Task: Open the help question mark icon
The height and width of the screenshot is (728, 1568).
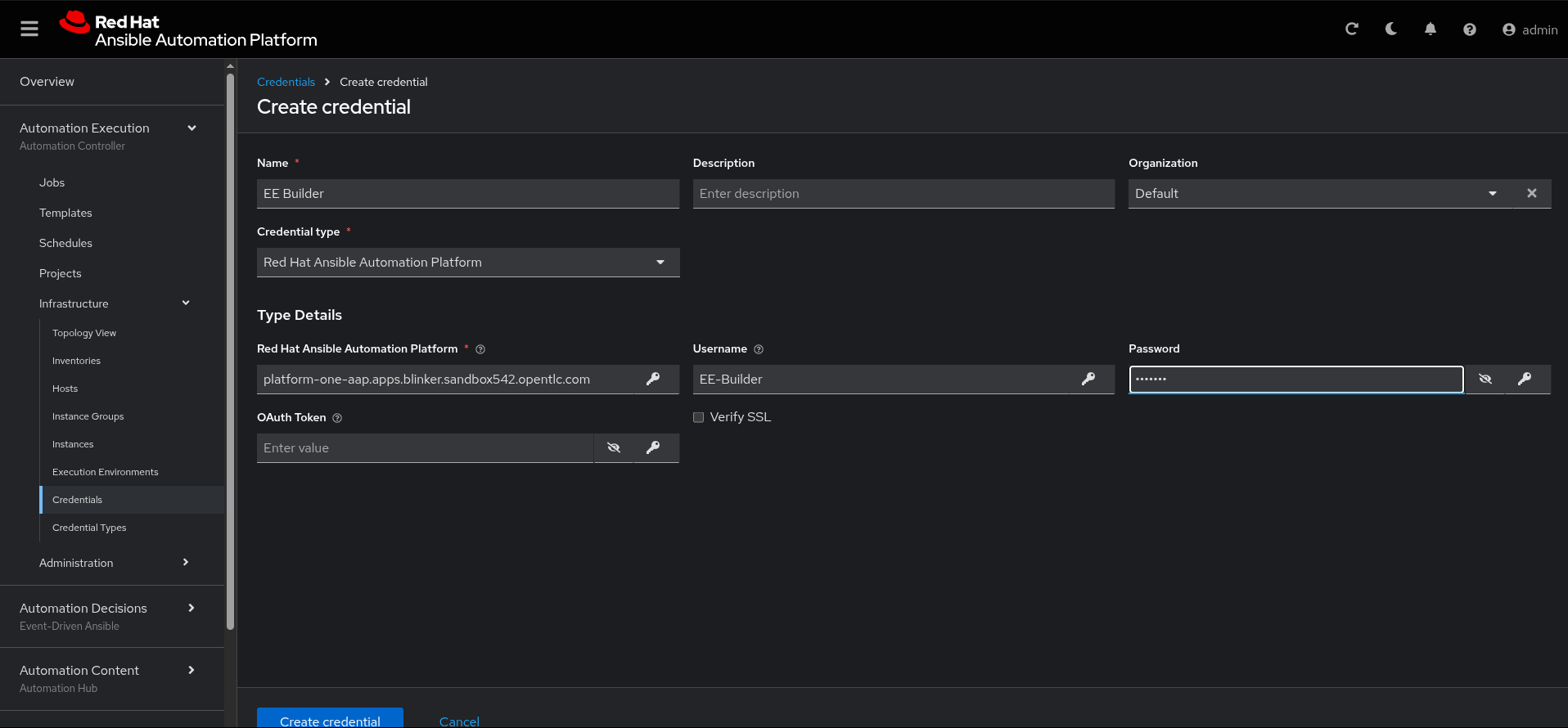Action: [1469, 29]
